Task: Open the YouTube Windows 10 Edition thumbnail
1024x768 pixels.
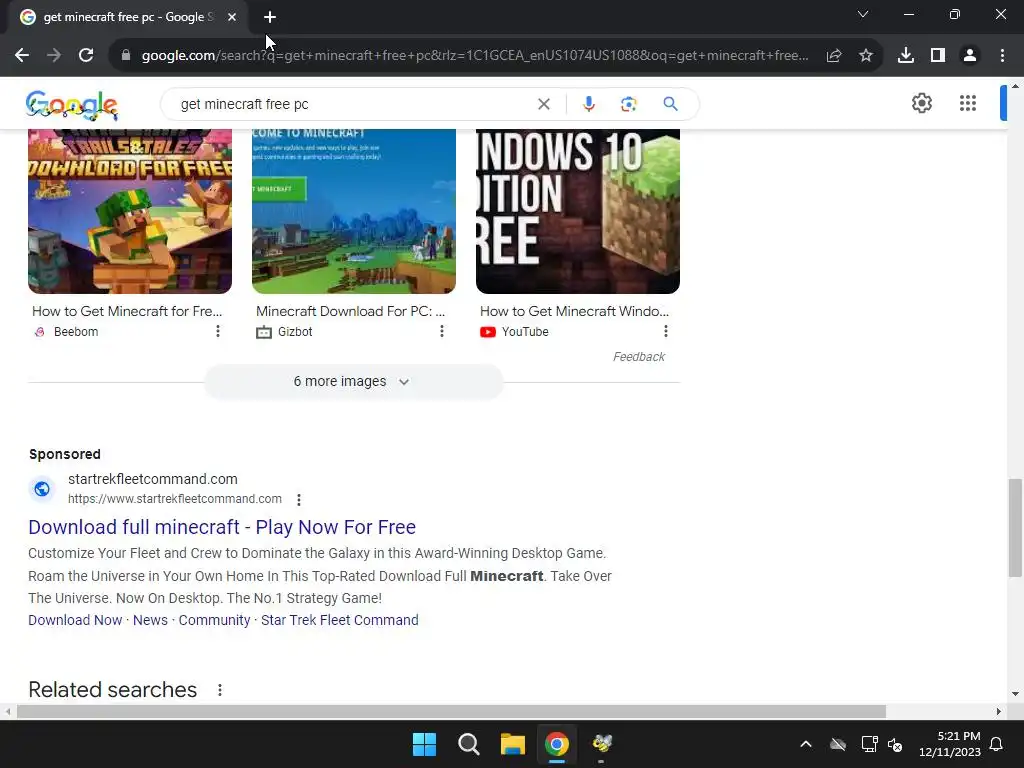Action: pos(578,211)
